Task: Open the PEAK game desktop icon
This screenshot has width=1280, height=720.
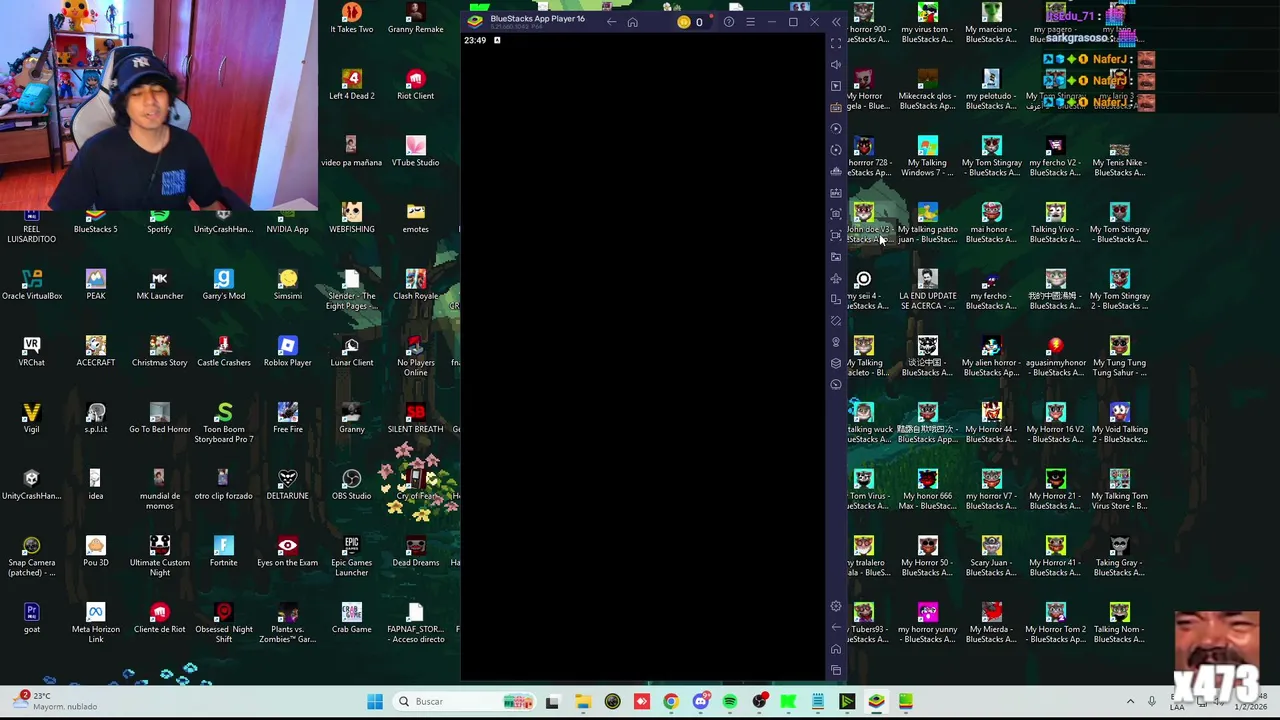Action: coord(96,285)
